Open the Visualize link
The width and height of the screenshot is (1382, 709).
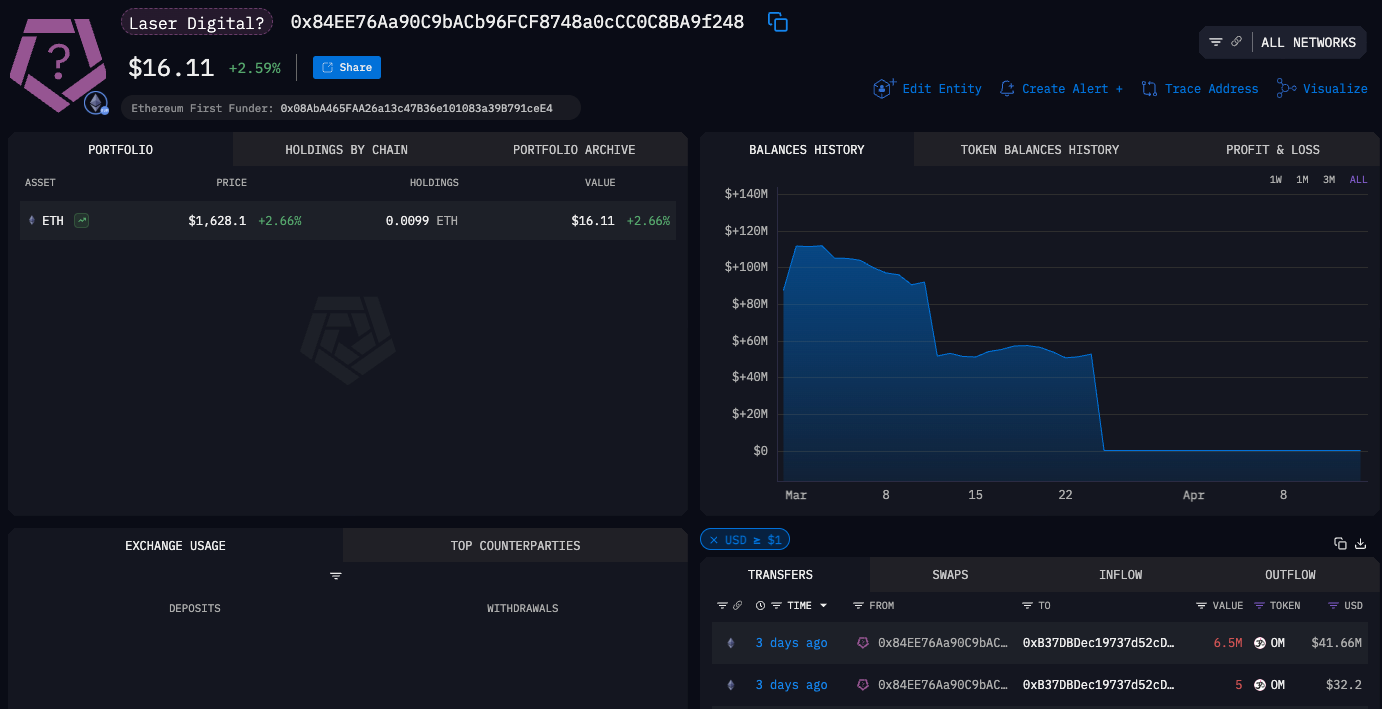pyautogui.click(x=1322, y=88)
